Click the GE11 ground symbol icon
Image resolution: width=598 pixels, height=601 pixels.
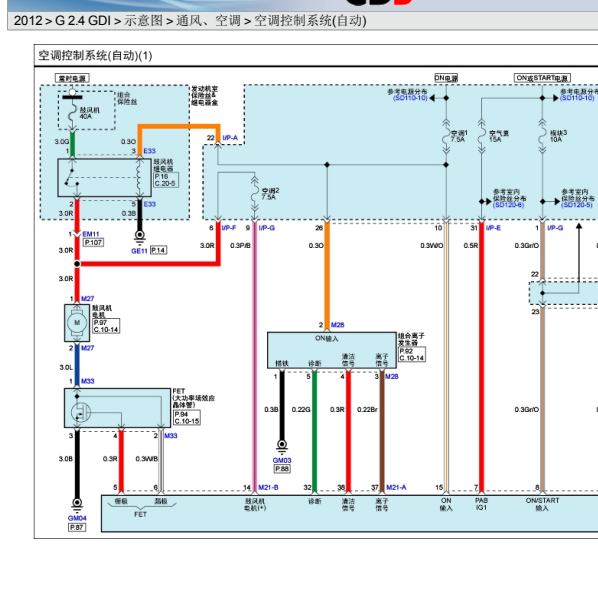(140, 237)
